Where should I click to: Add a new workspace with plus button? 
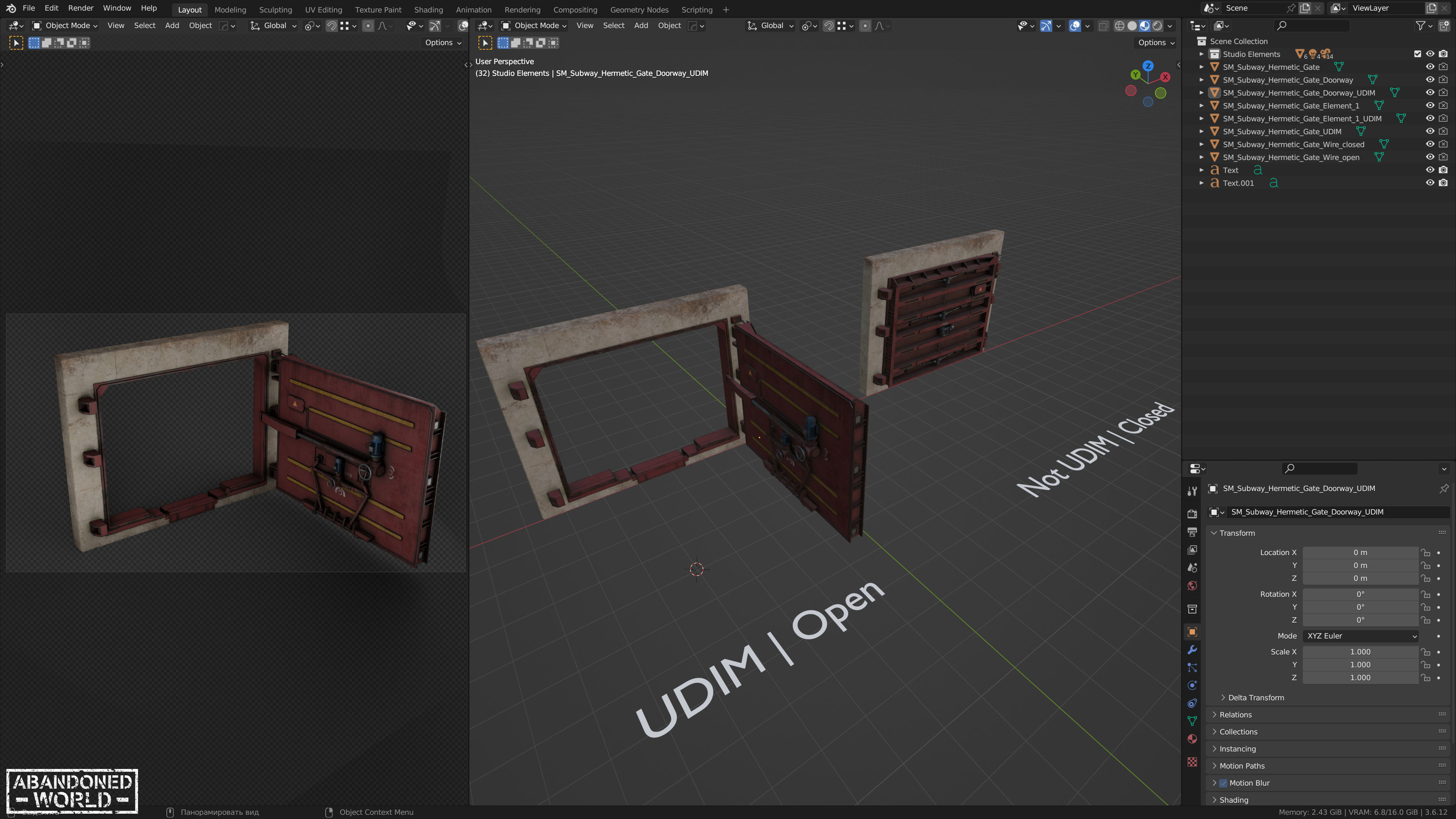[x=726, y=9]
